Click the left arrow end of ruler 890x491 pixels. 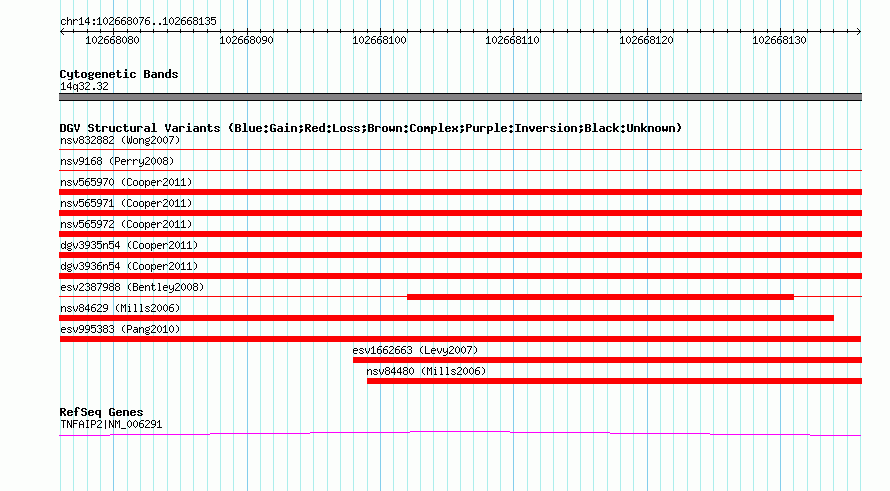point(62,32)
